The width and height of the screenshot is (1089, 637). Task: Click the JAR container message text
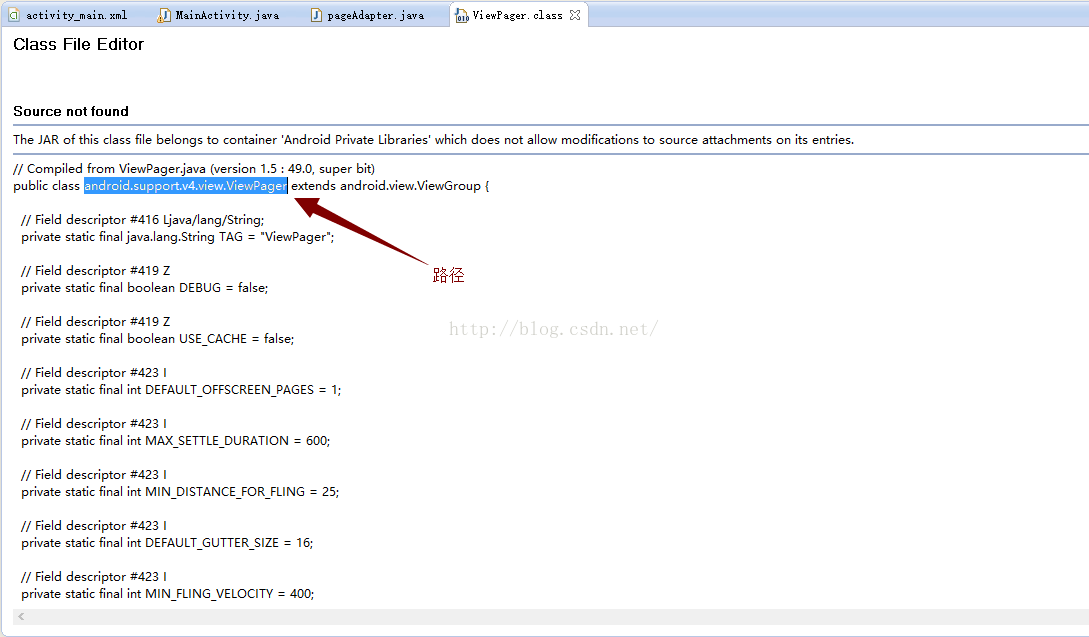pyautogui.click(x=433, y=140)
